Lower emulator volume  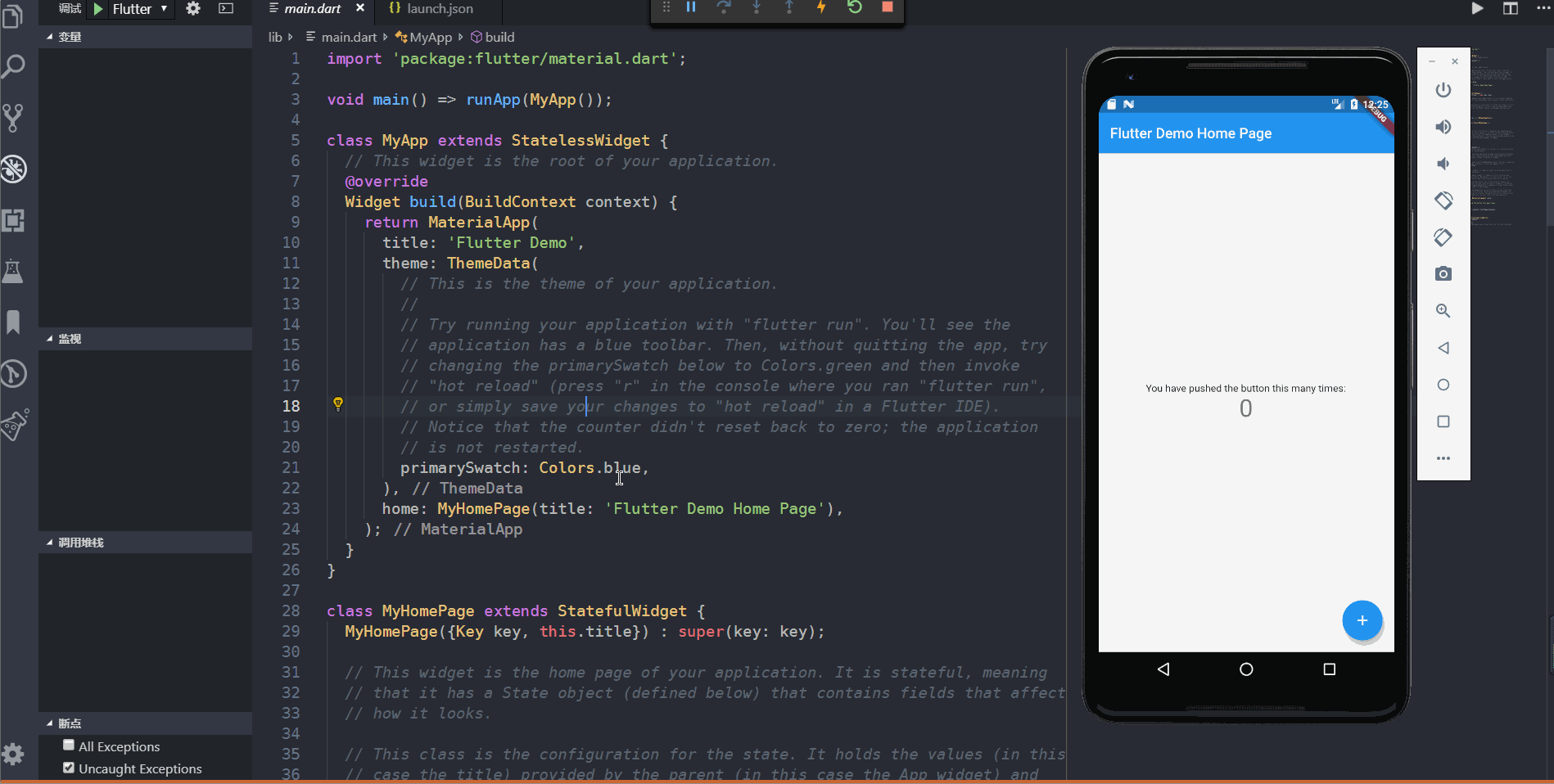click(1443, 164)
